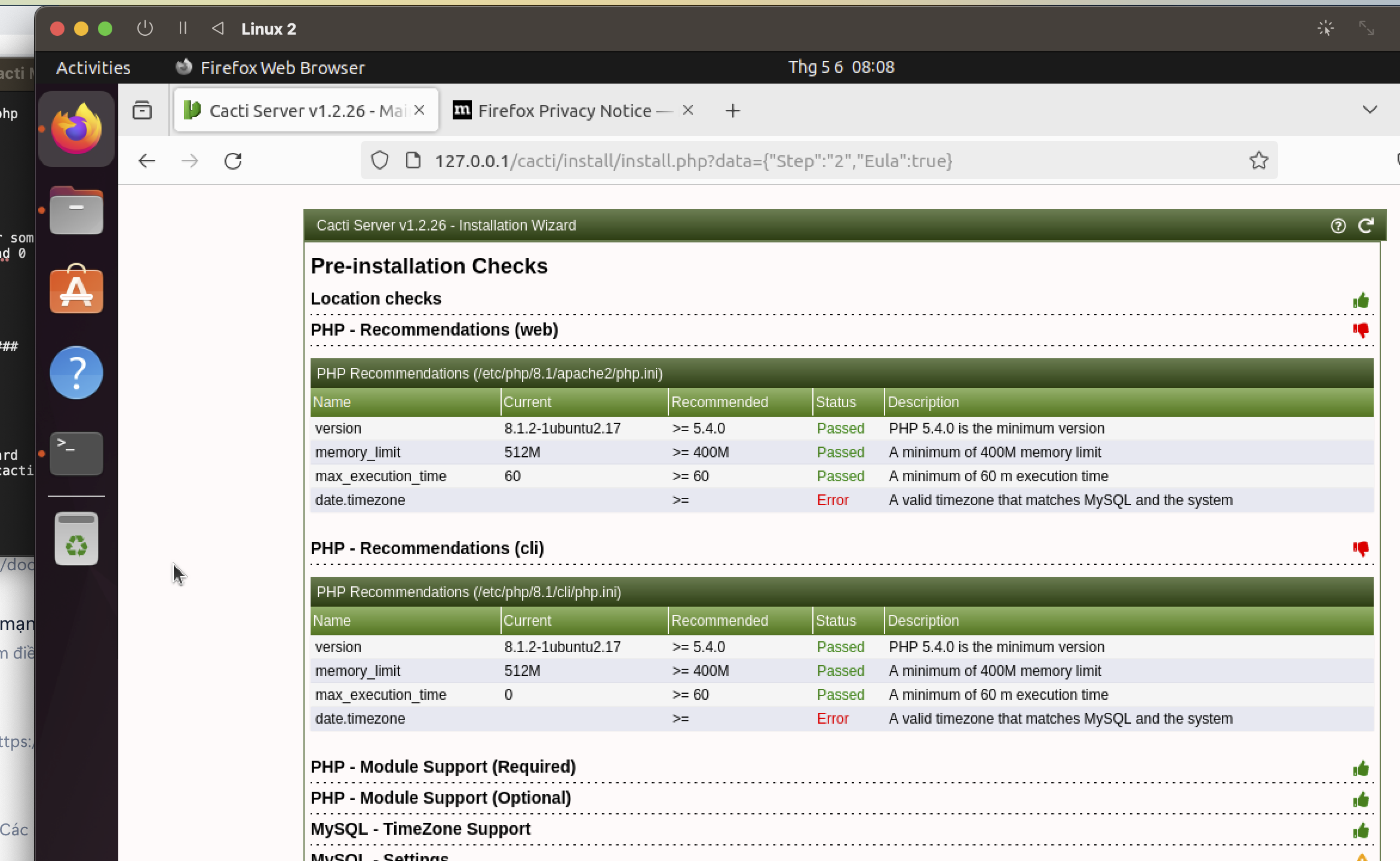The image size is (1400, 861).
Task: Click web memory_limit row name
Action: point(358,452)
